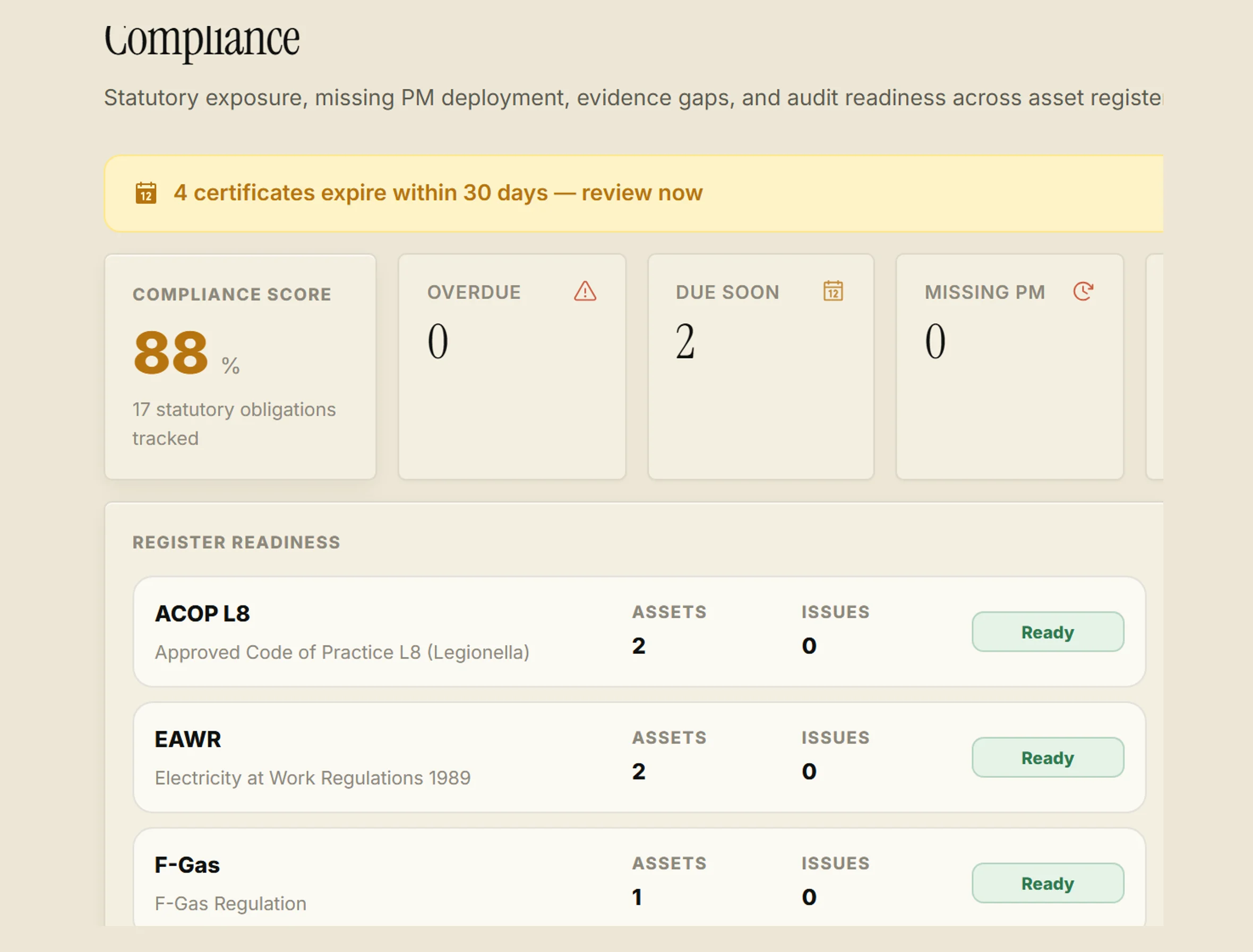This screenshot has width=1253, height=952.
Task: Select the ACOP L8 register title
Action: 202,613
